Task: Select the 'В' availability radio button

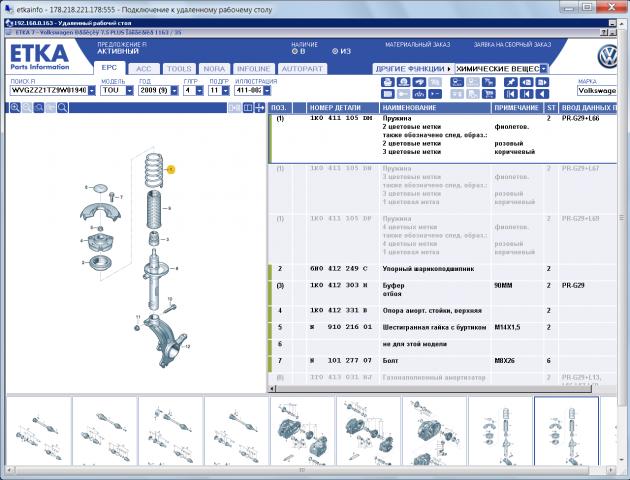Action: coord(295,51)
